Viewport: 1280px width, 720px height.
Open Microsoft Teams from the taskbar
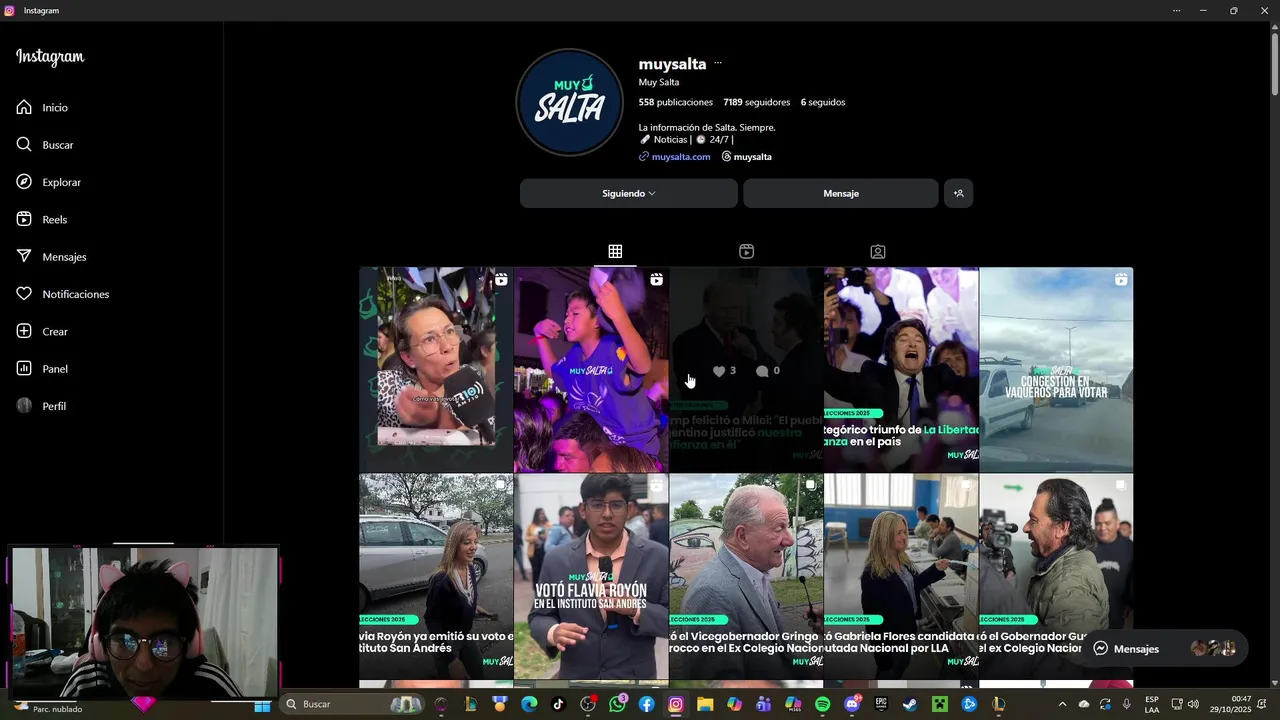click(x=764, y=704)
